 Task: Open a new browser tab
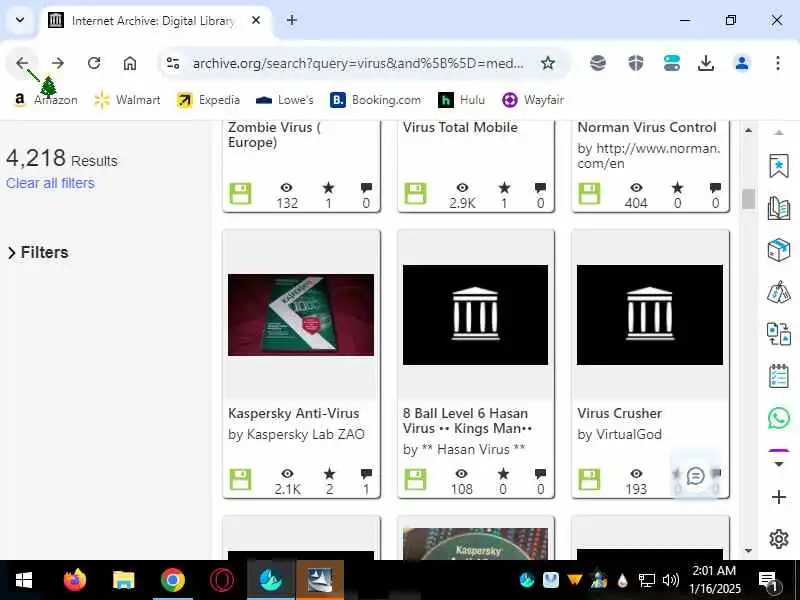(292, 20)
